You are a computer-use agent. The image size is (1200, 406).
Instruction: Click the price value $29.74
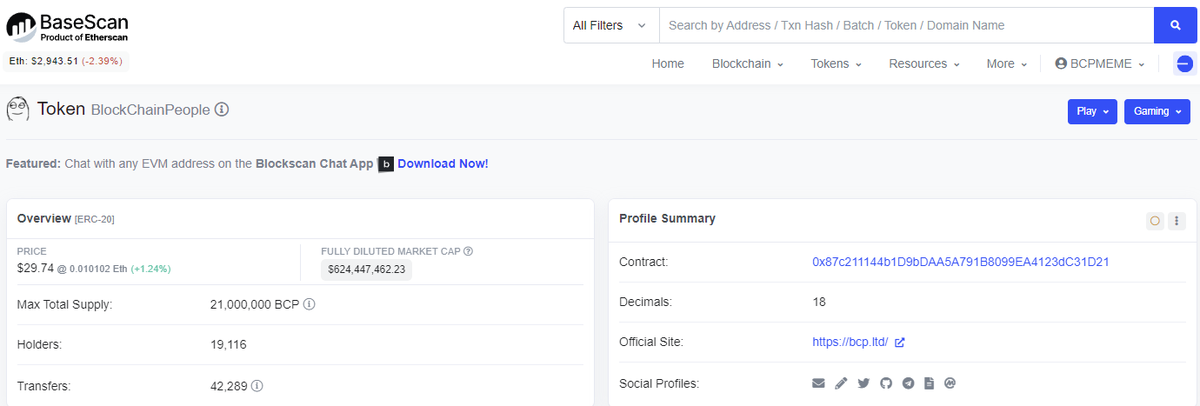[x=35, y=268]
